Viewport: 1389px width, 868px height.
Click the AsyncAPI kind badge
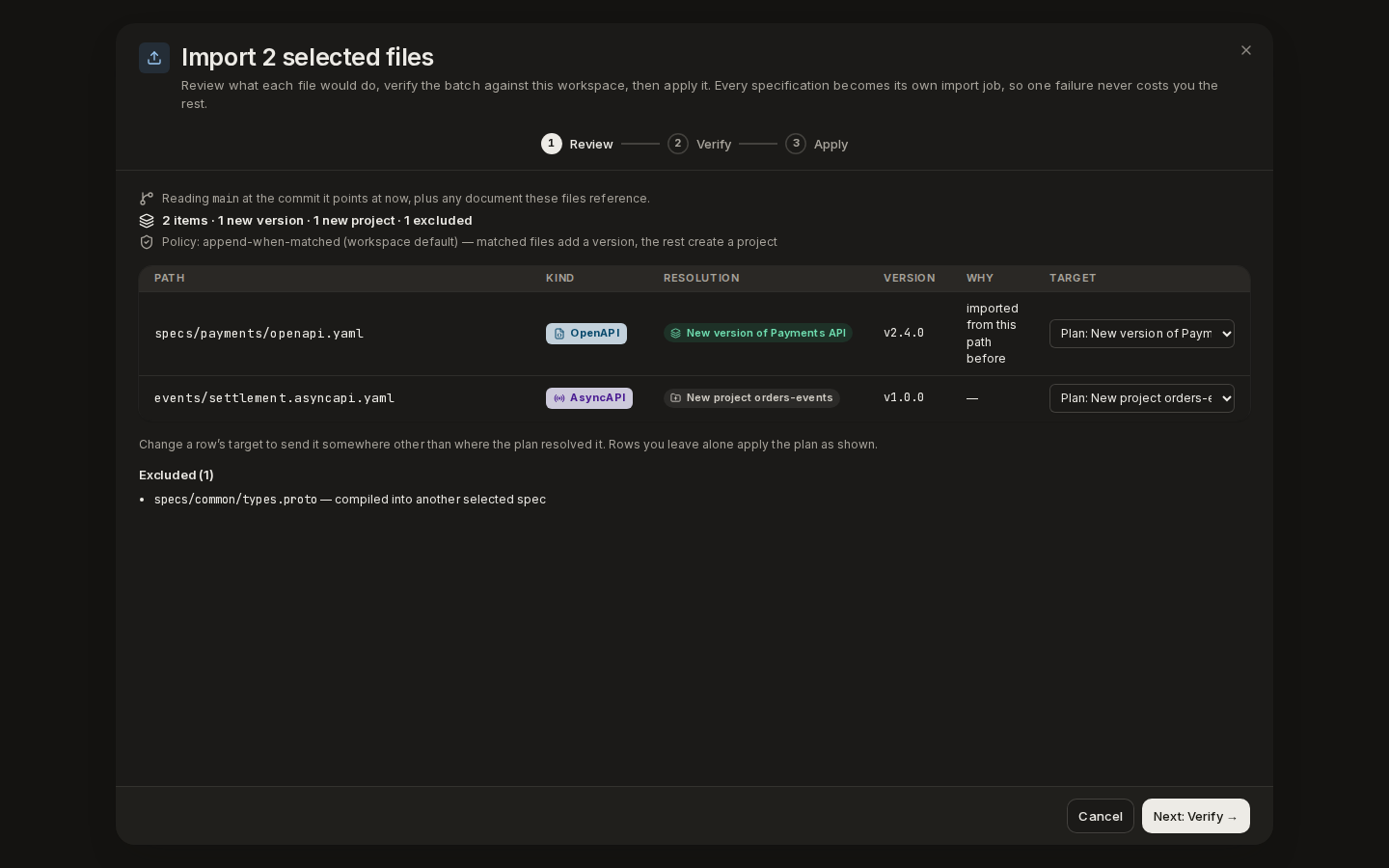pyautogui.click(x=589, y=398)
